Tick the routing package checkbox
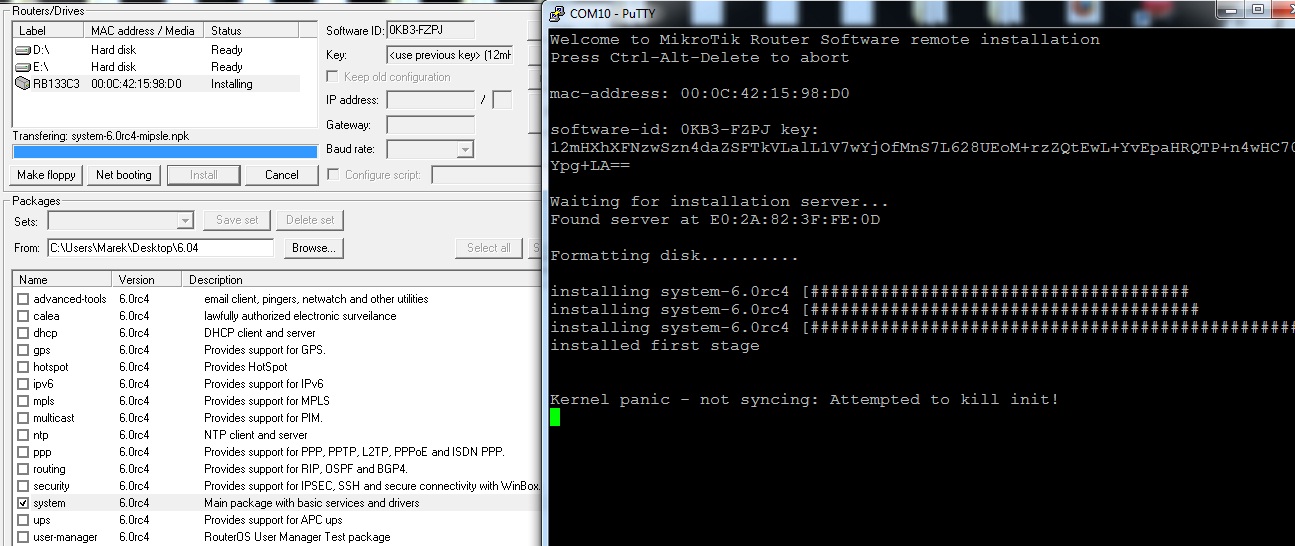Viewport: 1295px width, 546px height. point(23,469)
